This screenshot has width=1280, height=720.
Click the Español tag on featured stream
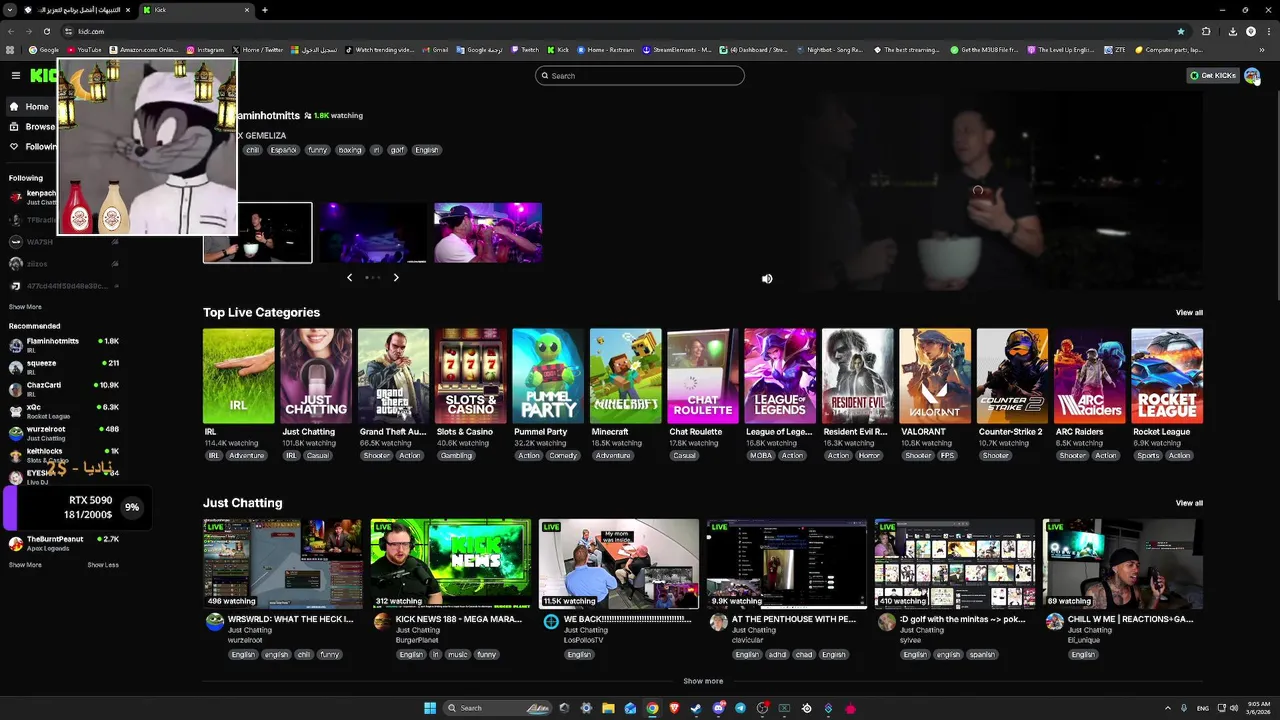[283, 150]
